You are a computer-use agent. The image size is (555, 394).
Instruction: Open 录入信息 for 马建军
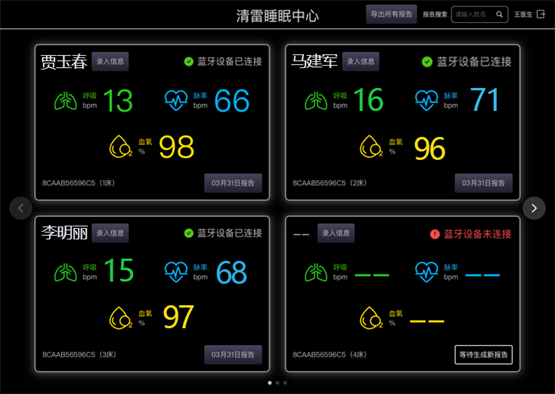tap(360, 62)
